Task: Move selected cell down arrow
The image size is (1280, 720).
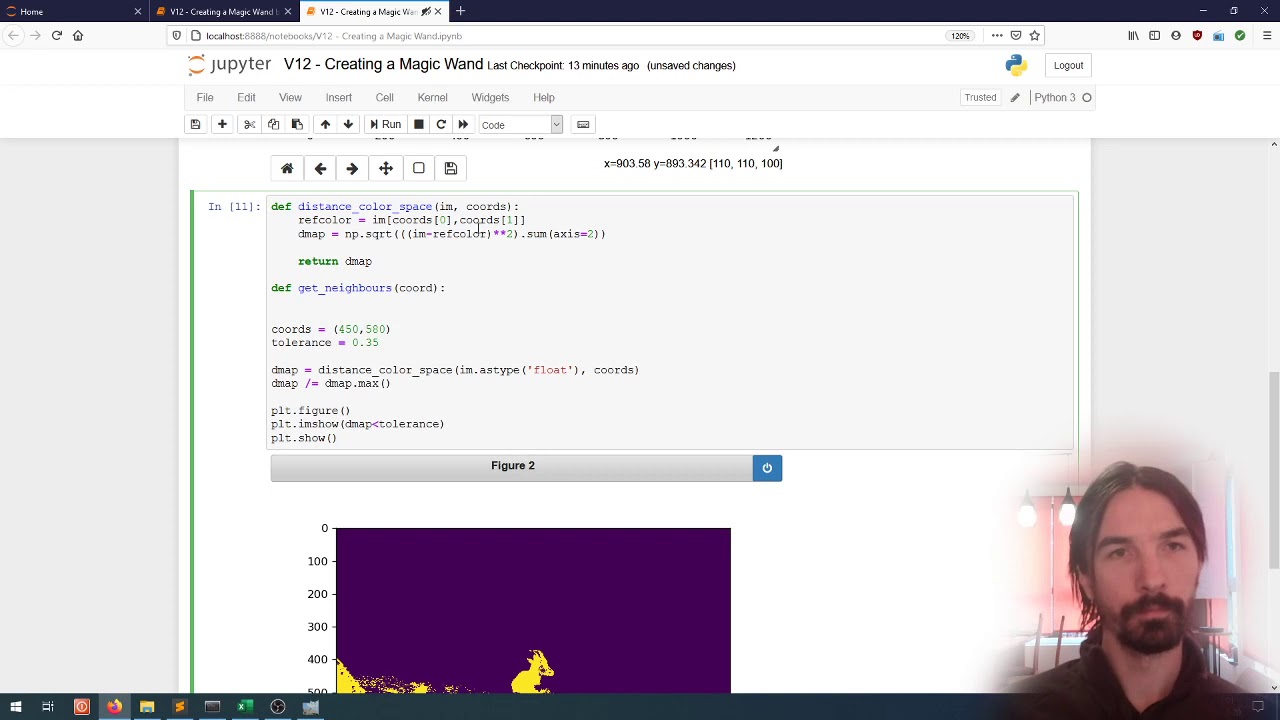Action: pyautogui.click(x=348, y=124)
